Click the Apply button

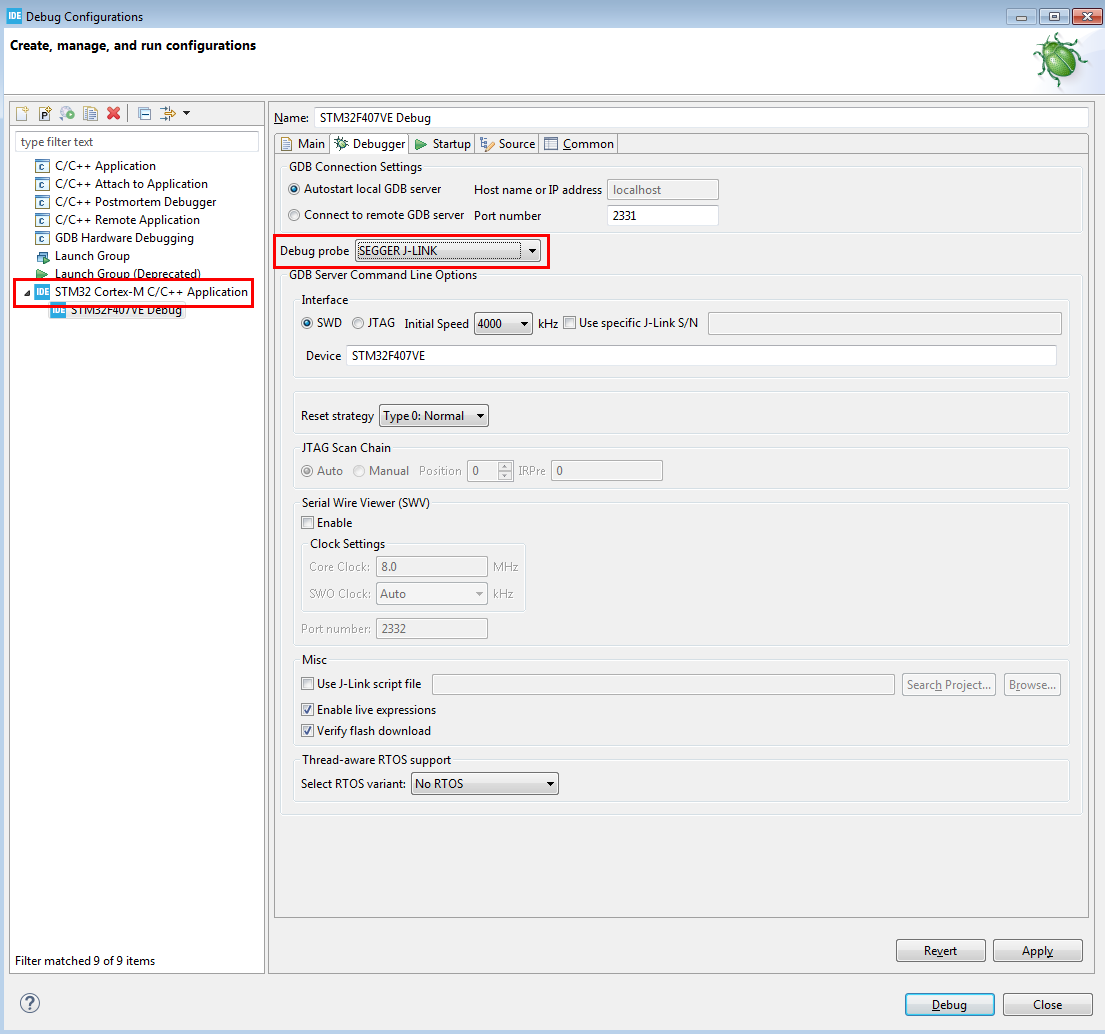point(1037,951)
